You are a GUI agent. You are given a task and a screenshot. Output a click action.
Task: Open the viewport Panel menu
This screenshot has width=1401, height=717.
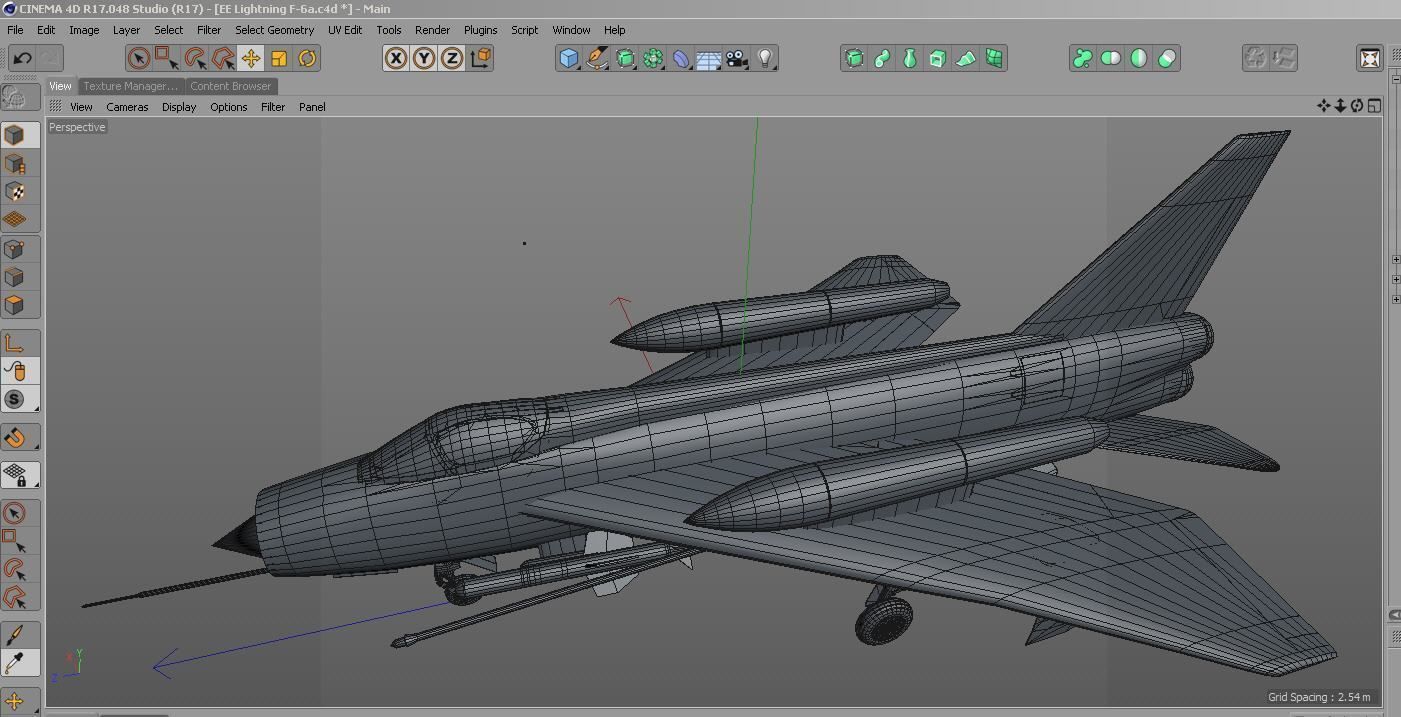[x=312, y=107]
